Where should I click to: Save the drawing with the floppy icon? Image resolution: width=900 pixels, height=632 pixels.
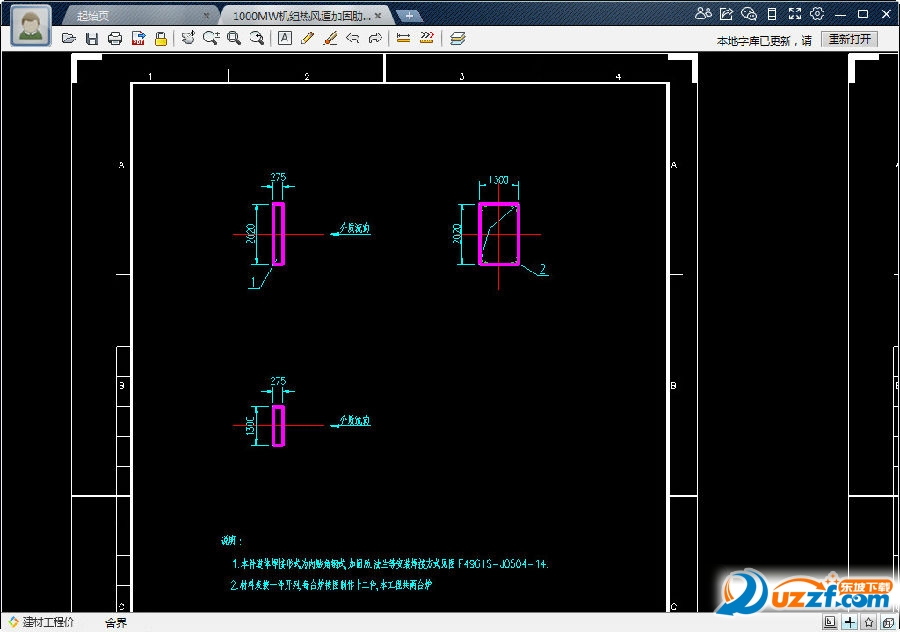coord(92,38)
